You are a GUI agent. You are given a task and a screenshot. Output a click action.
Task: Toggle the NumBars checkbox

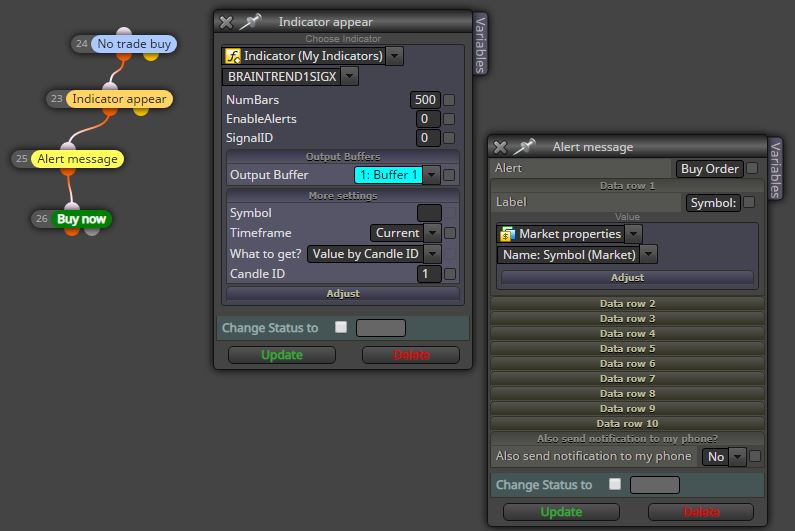tap(449, 100)
